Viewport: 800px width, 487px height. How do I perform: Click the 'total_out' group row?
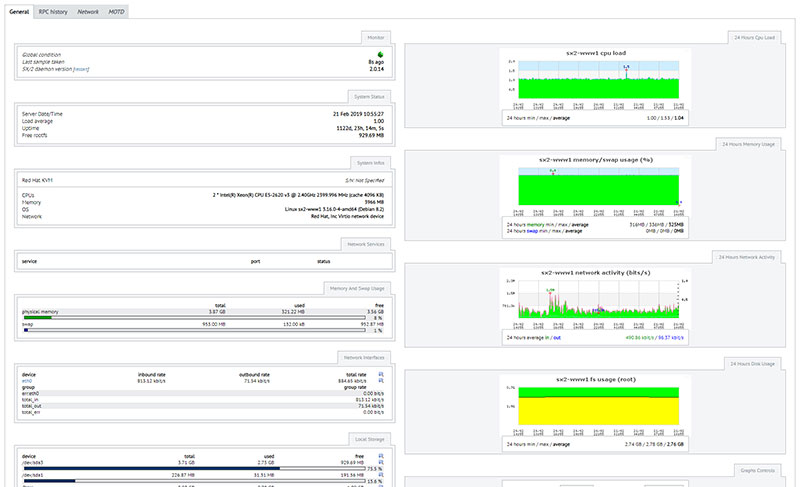[x=203, y=406]
